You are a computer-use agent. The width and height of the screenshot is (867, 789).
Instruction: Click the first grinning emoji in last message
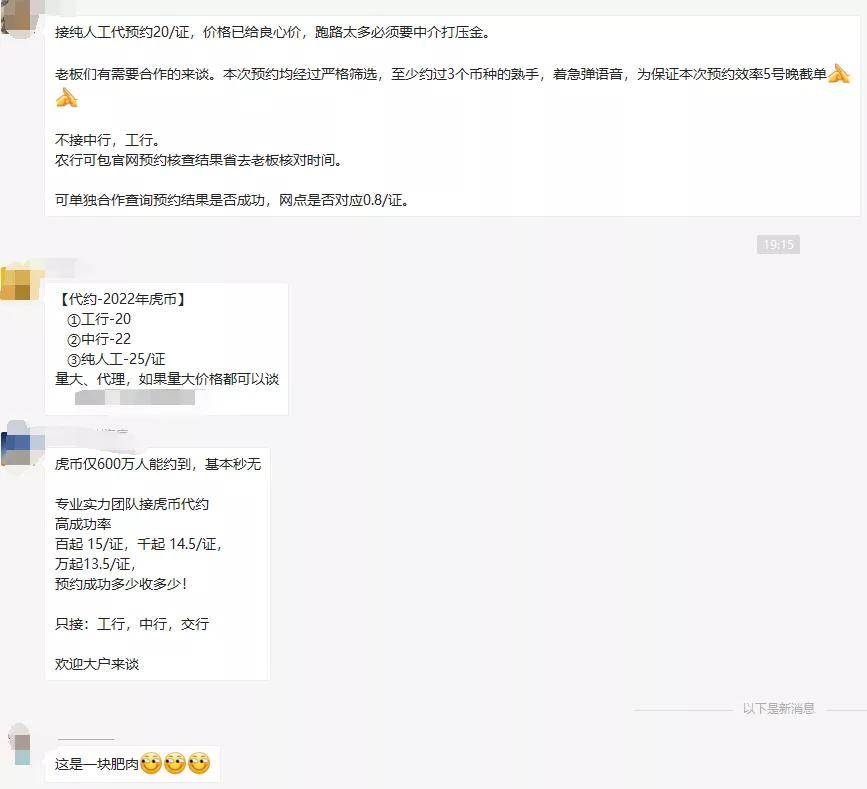(x=151, y=764)
